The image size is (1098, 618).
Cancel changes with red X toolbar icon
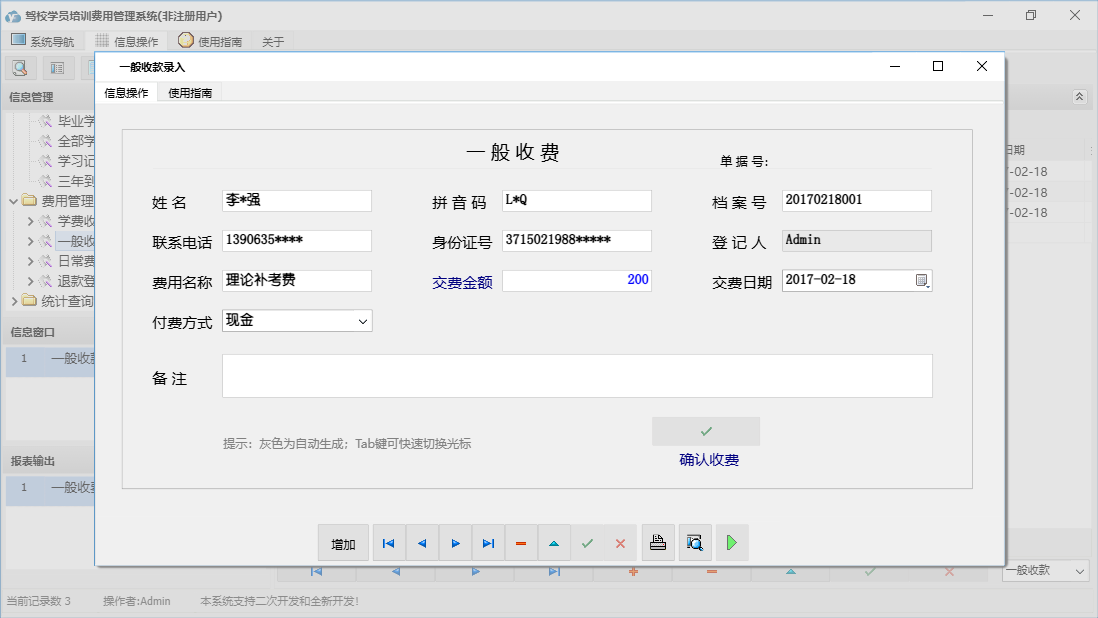tap(620, 542)
